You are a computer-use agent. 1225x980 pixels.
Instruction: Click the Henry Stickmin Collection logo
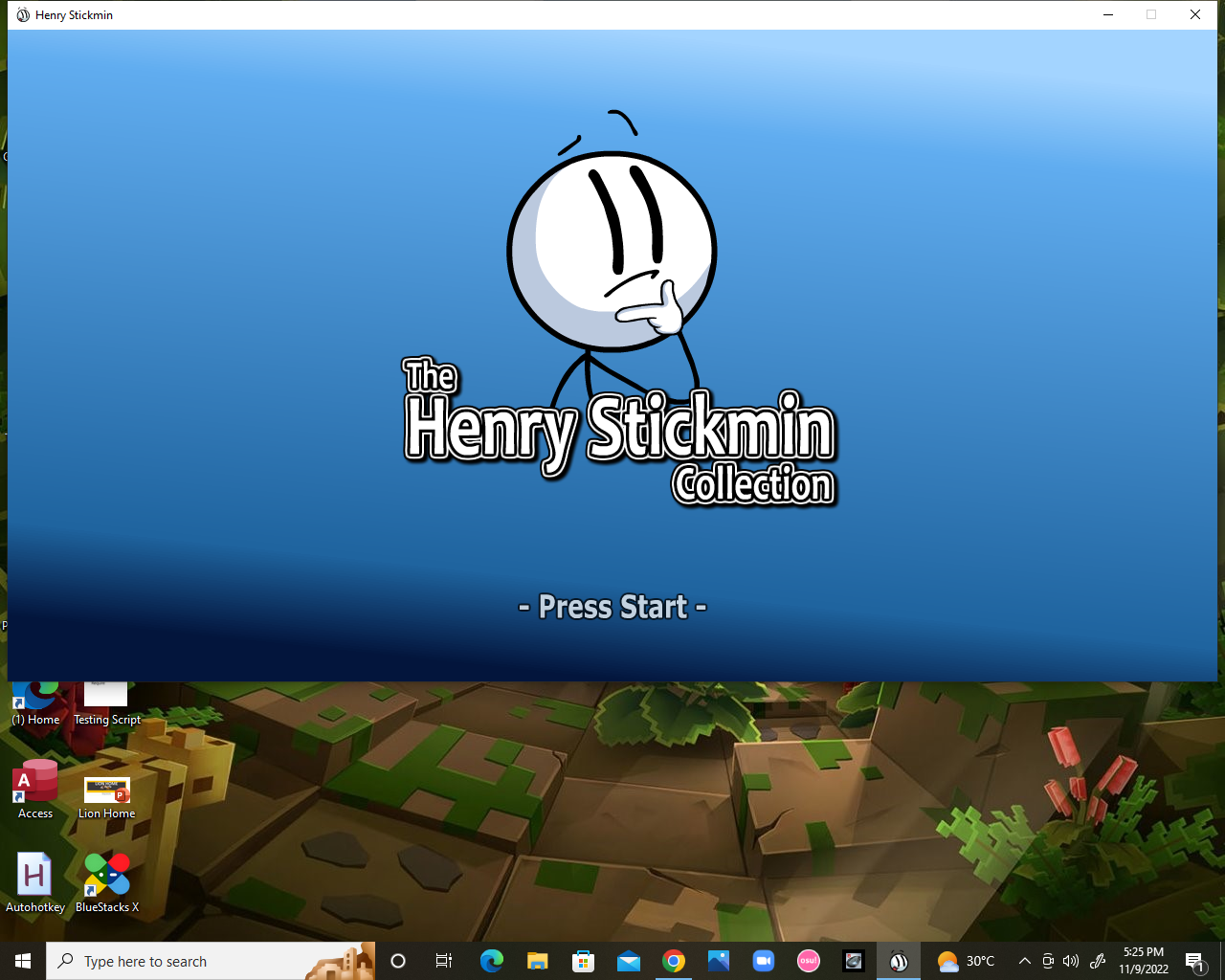coord(619,432)
